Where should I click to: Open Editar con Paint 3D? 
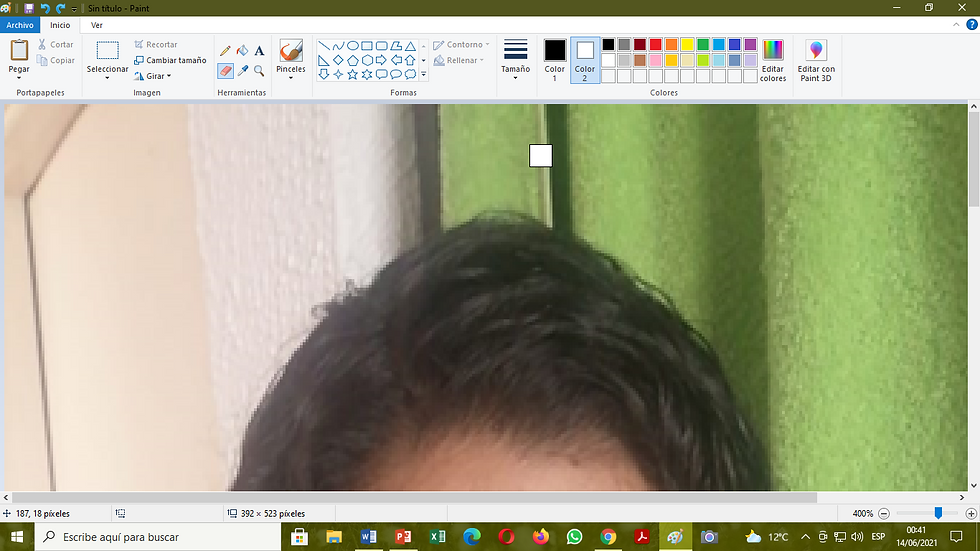(816, 61)
